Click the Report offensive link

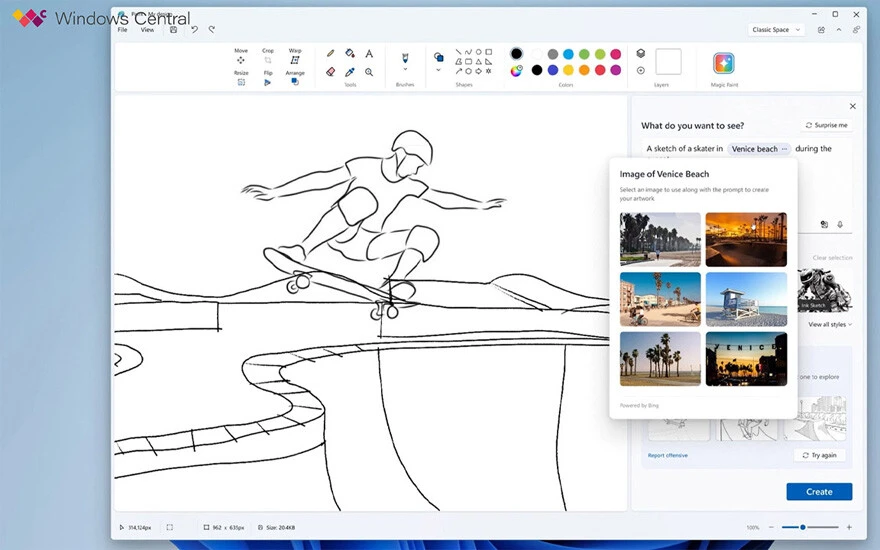tap(667, 455)
